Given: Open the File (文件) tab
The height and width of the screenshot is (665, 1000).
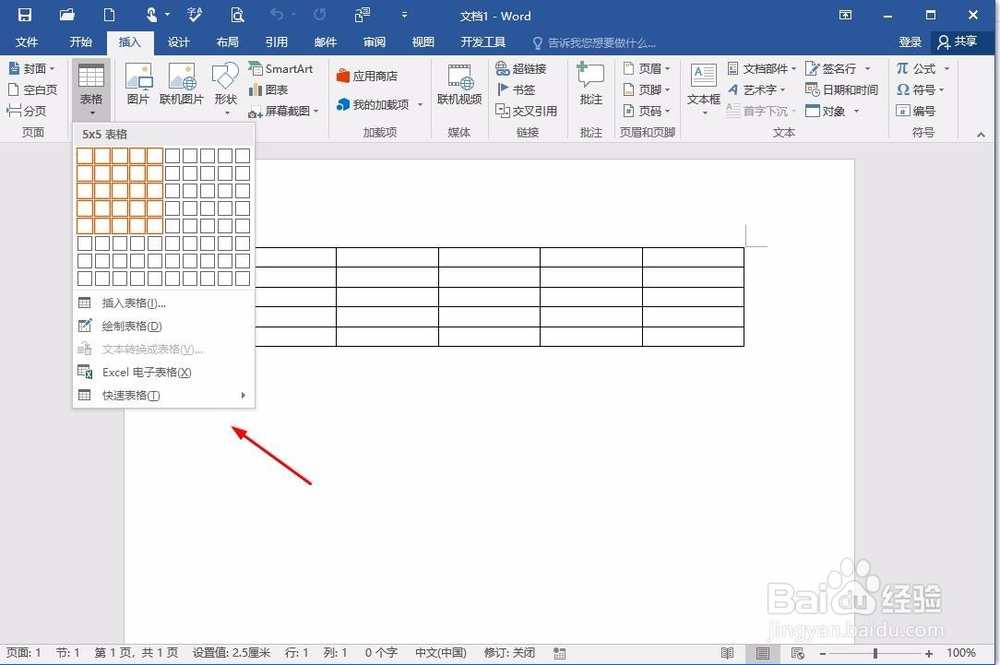Looking at the screenshot, I should coord(27,42).
